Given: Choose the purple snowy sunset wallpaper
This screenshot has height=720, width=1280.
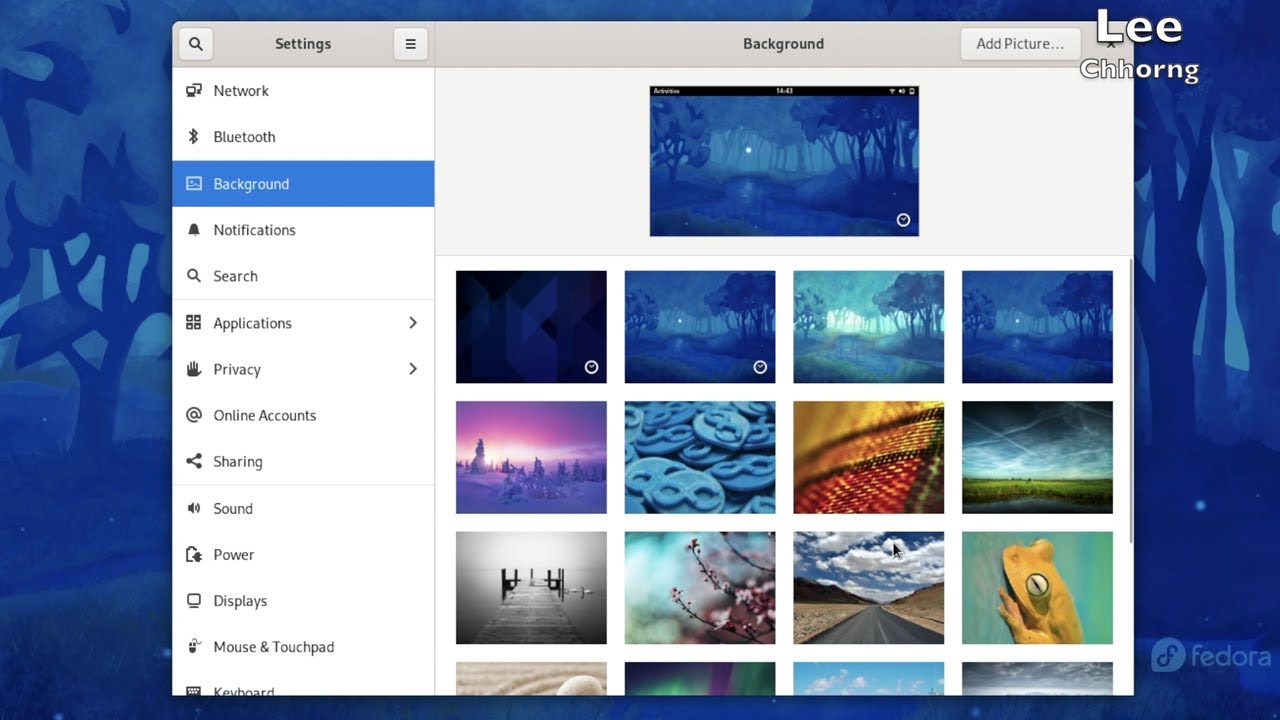Looking at the screenshot, I should (x=531, y=457).
